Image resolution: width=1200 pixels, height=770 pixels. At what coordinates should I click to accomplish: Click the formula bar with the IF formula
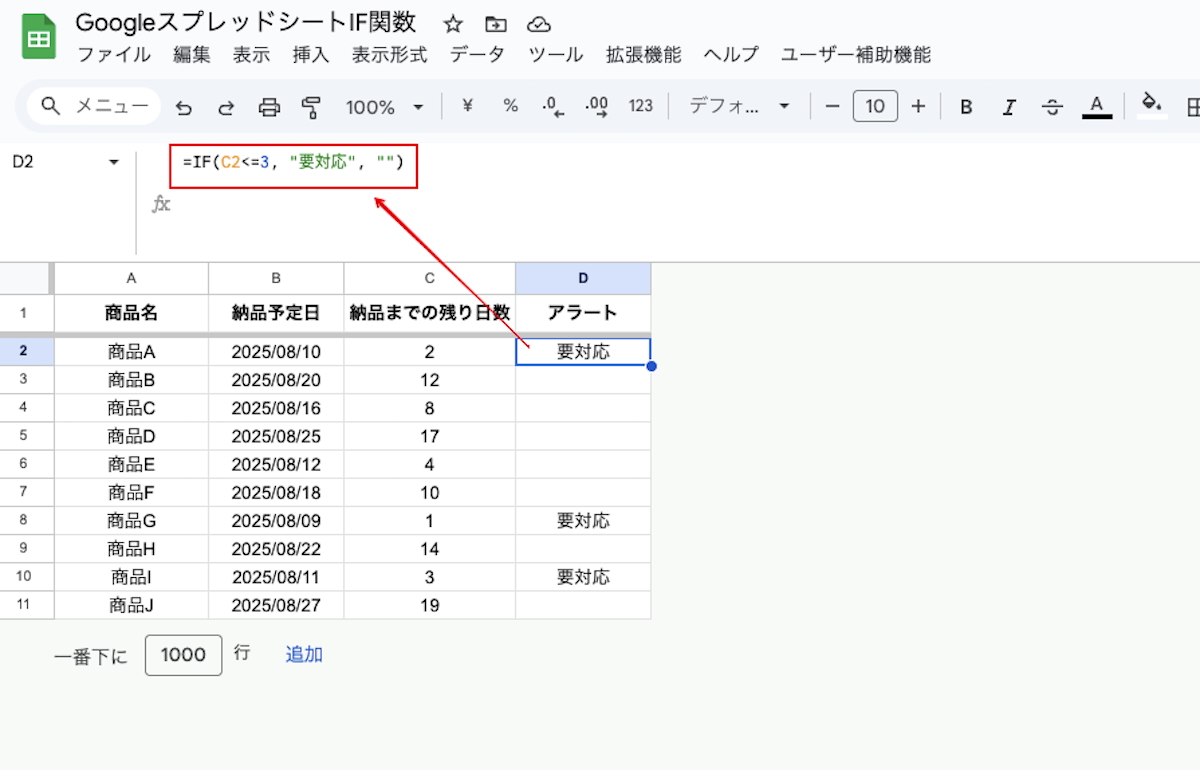(x=293, y=161)
